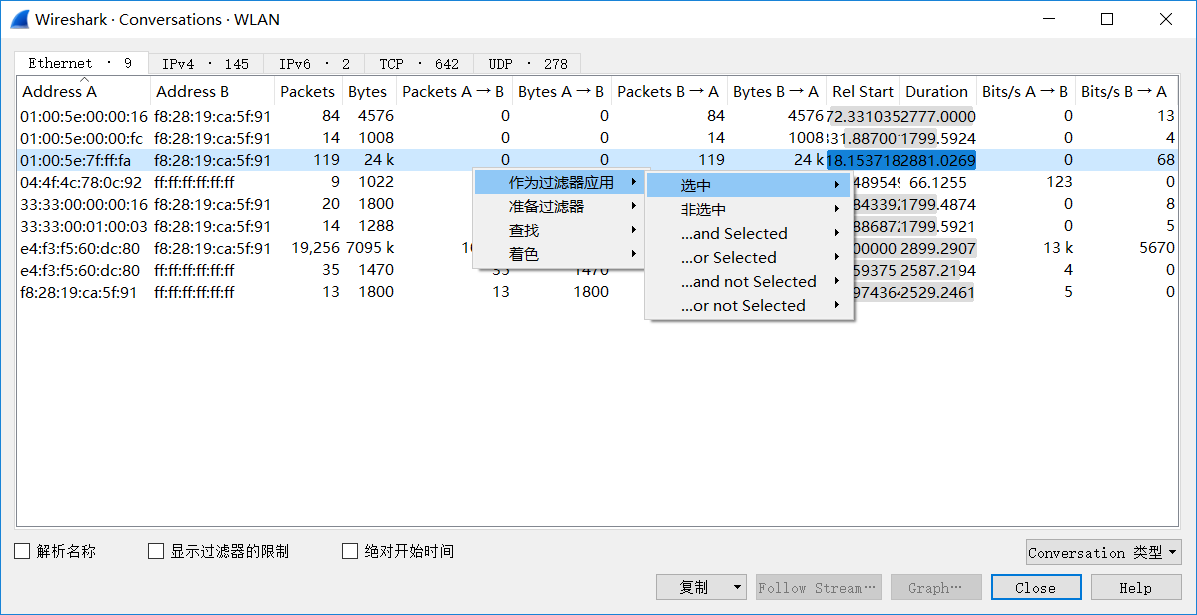Open the UDP · 278 tab
Viewport: 1197px width, 615px height.
coord(527,64)
